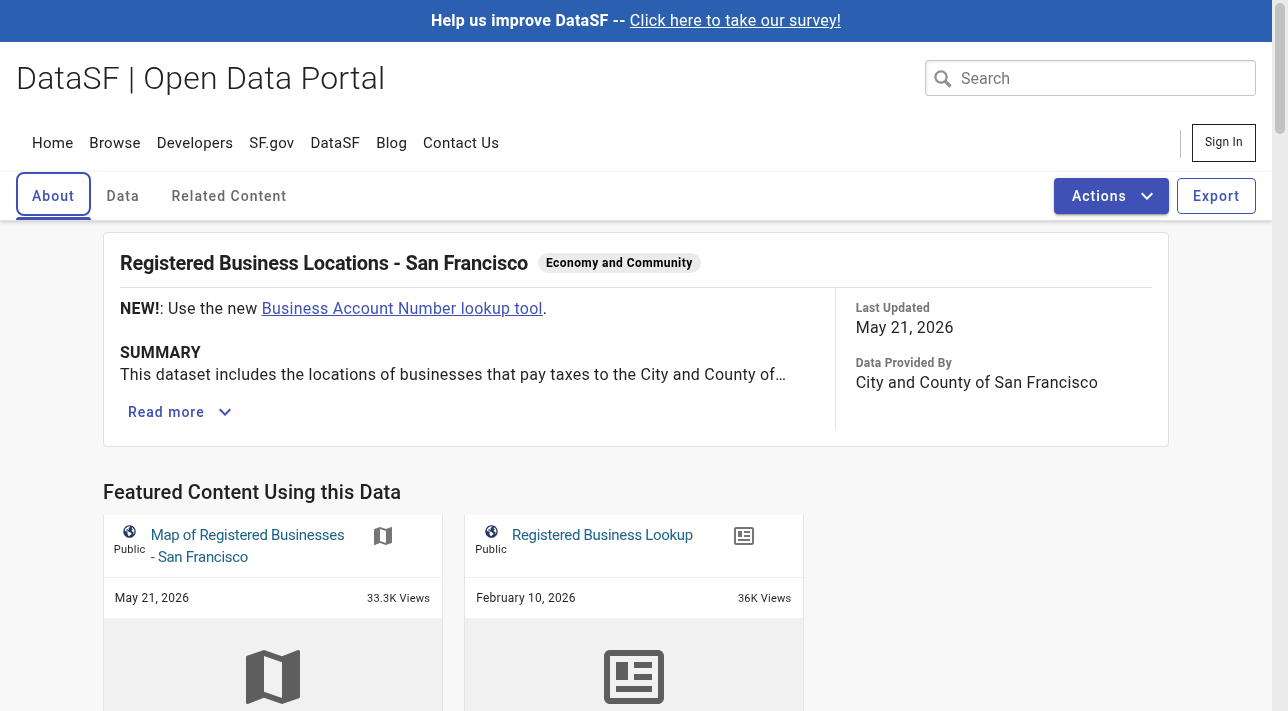The width and height of the screenshot is (1288, 711).
Task: Click the 33.3K Views text
Action: [x=398, y=598]
